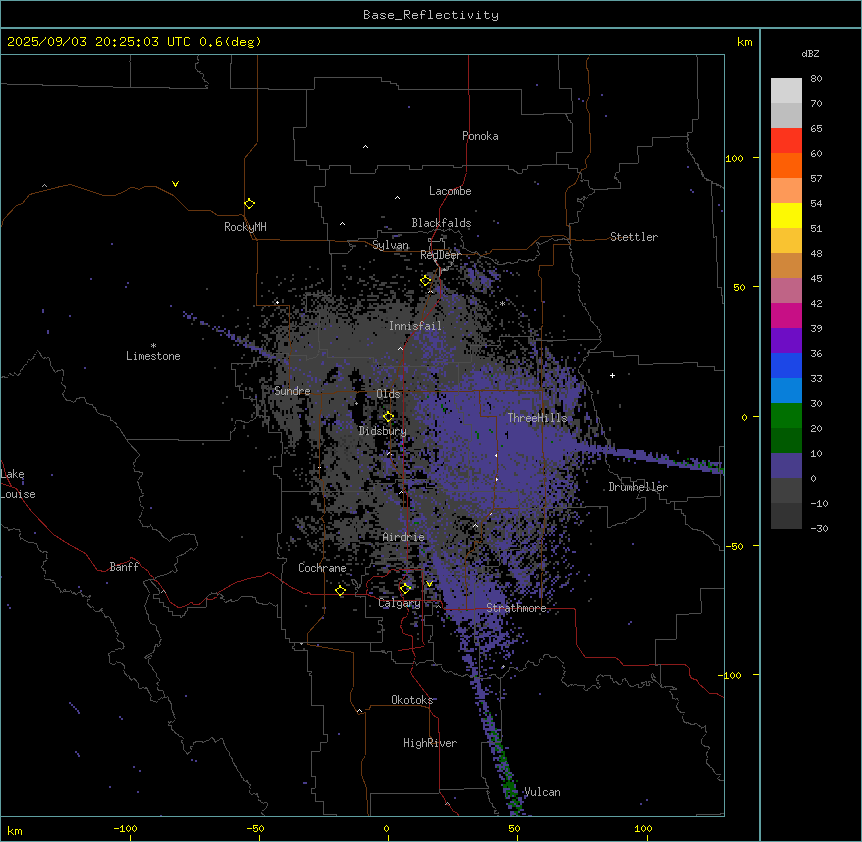Click the yellow station marker above RockyMH
The height and width of the screenshot is (842, 862).
250,204
